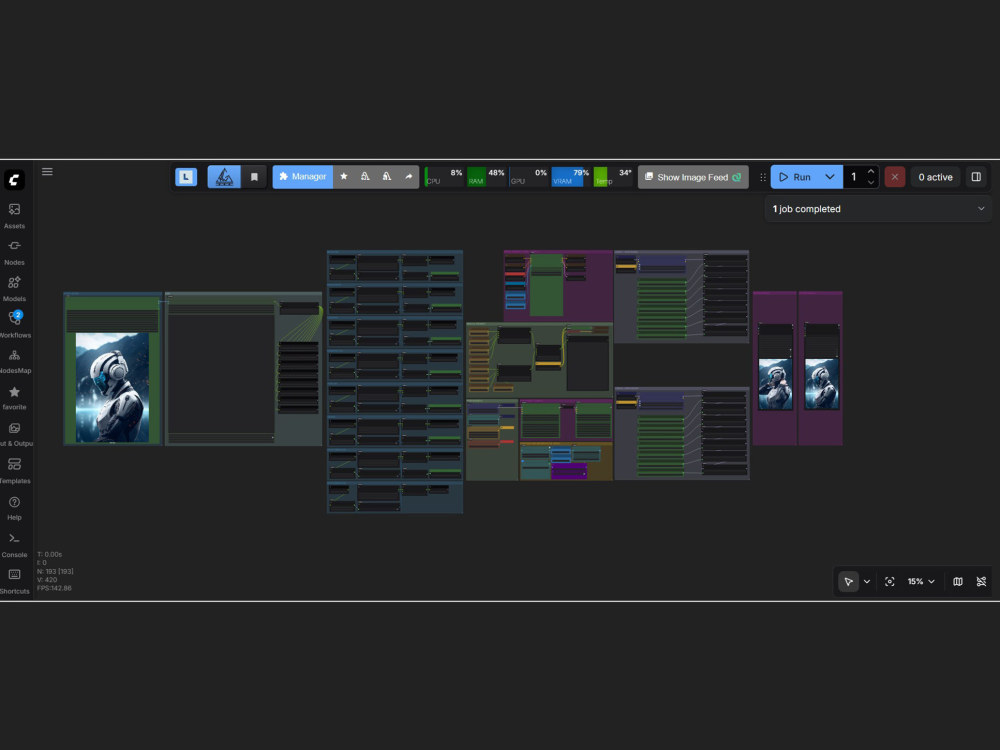Viewport: 1000px width, 750px height.
Task: Cancel the current run with red X
Action: click(895, 177)
